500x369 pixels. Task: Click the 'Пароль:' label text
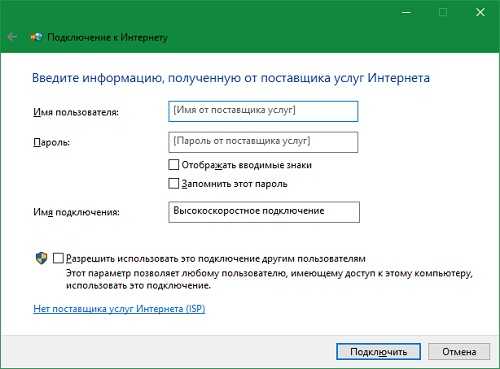tap(52, 142)
